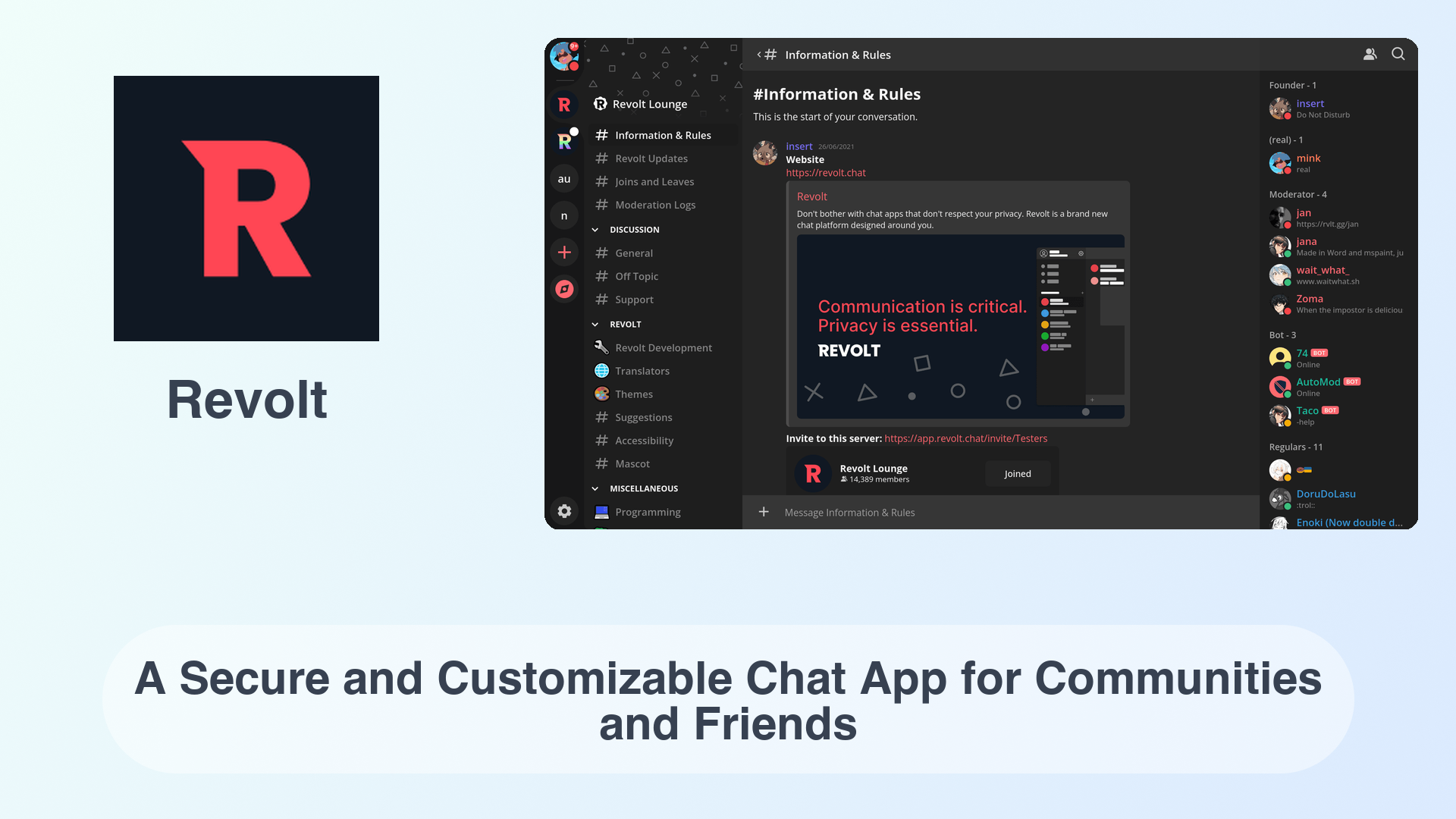1456x819 pixels.
Task: Select the Search magnifier icon
Action: (x=1398, y=53)
